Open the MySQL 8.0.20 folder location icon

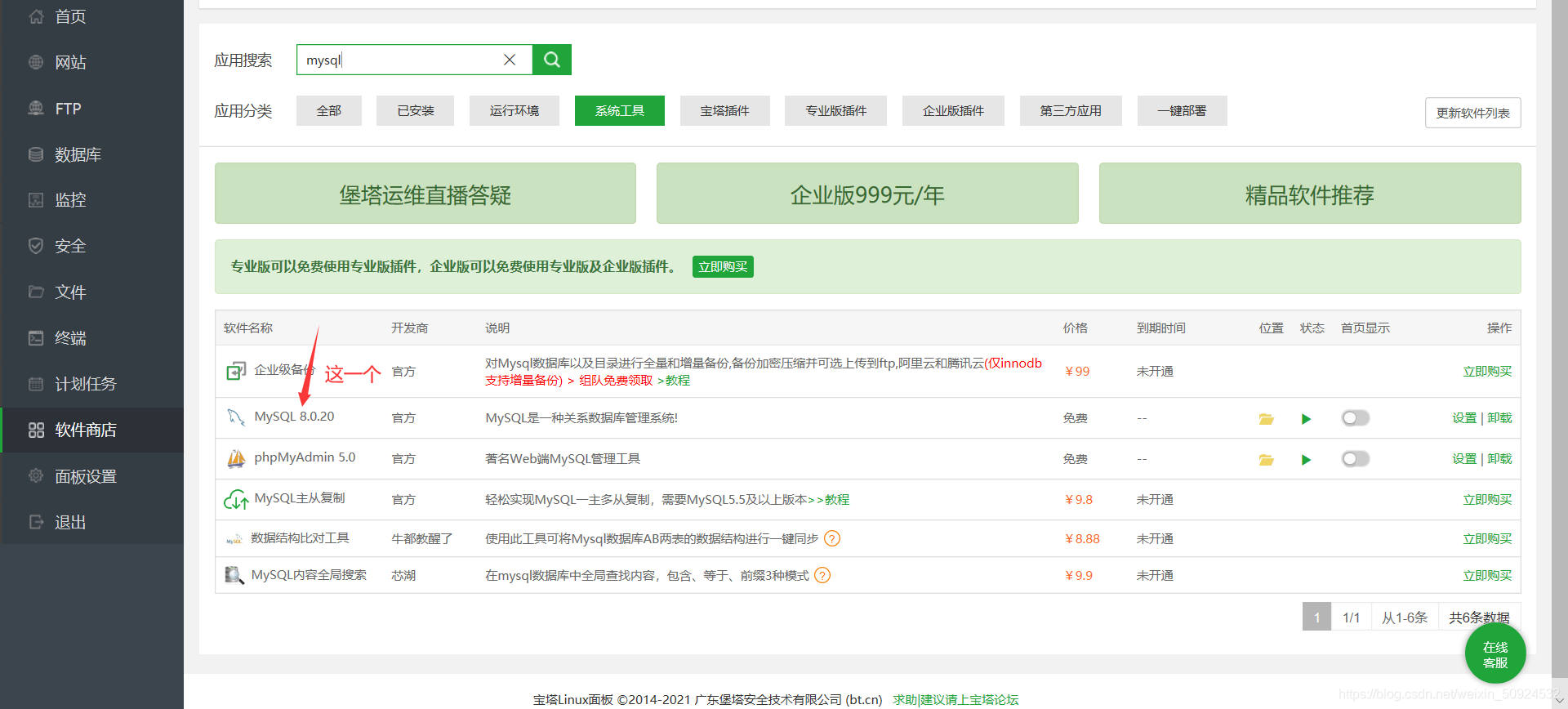click(1266, 418)
